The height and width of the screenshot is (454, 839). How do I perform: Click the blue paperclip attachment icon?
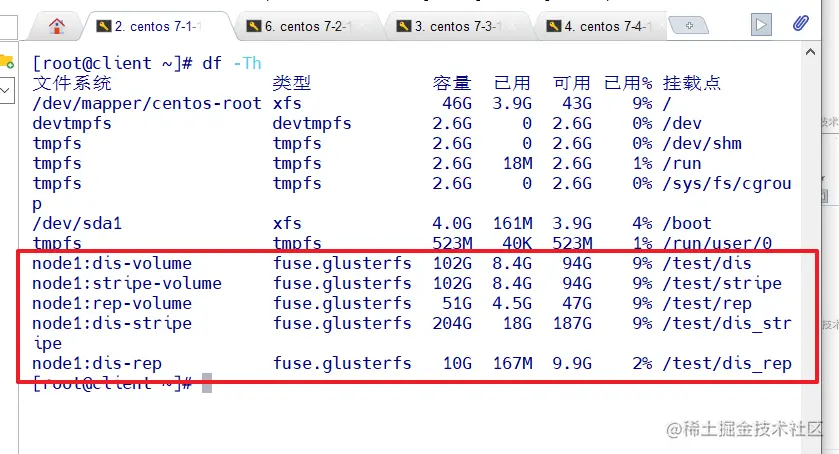point(800,24)
